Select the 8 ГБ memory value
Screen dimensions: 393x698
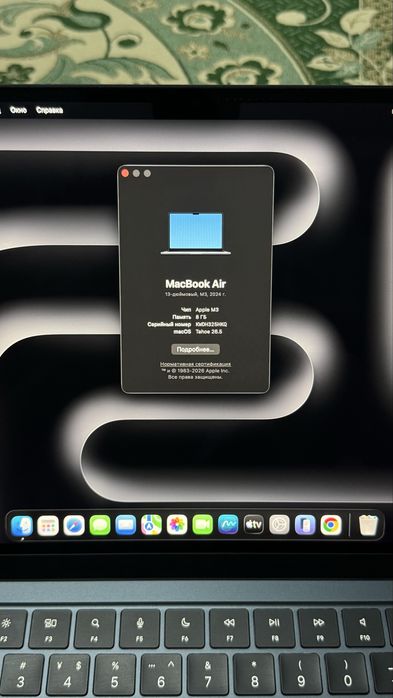[201, 317]
